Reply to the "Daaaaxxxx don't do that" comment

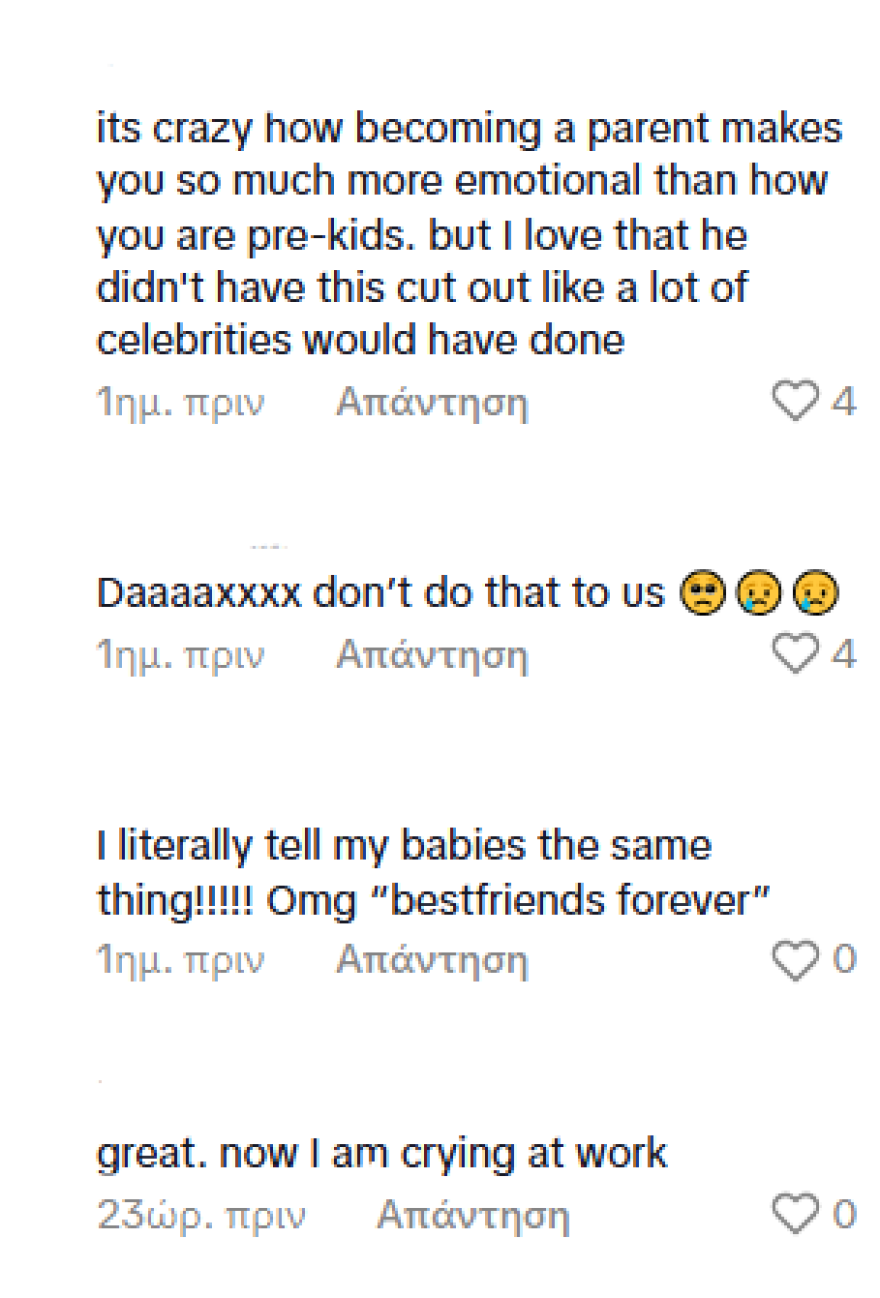click(431, 656)
